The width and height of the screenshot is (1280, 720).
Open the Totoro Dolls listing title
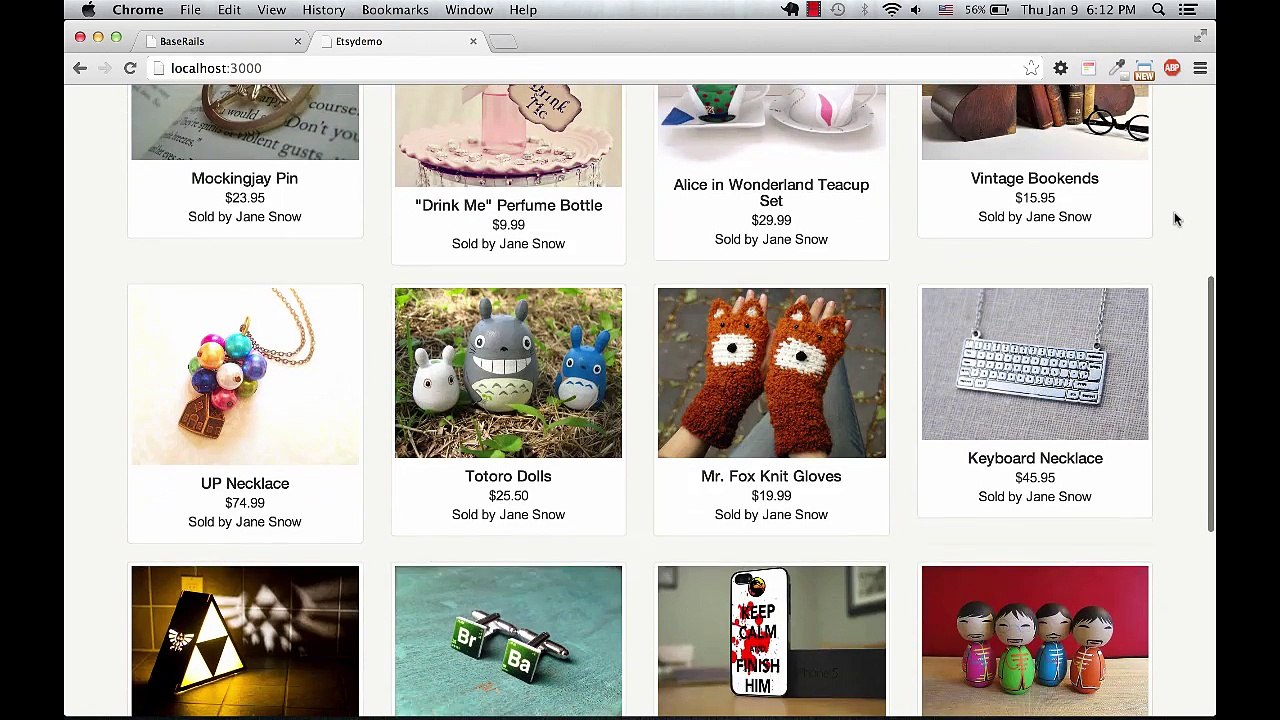coord(508,476)
